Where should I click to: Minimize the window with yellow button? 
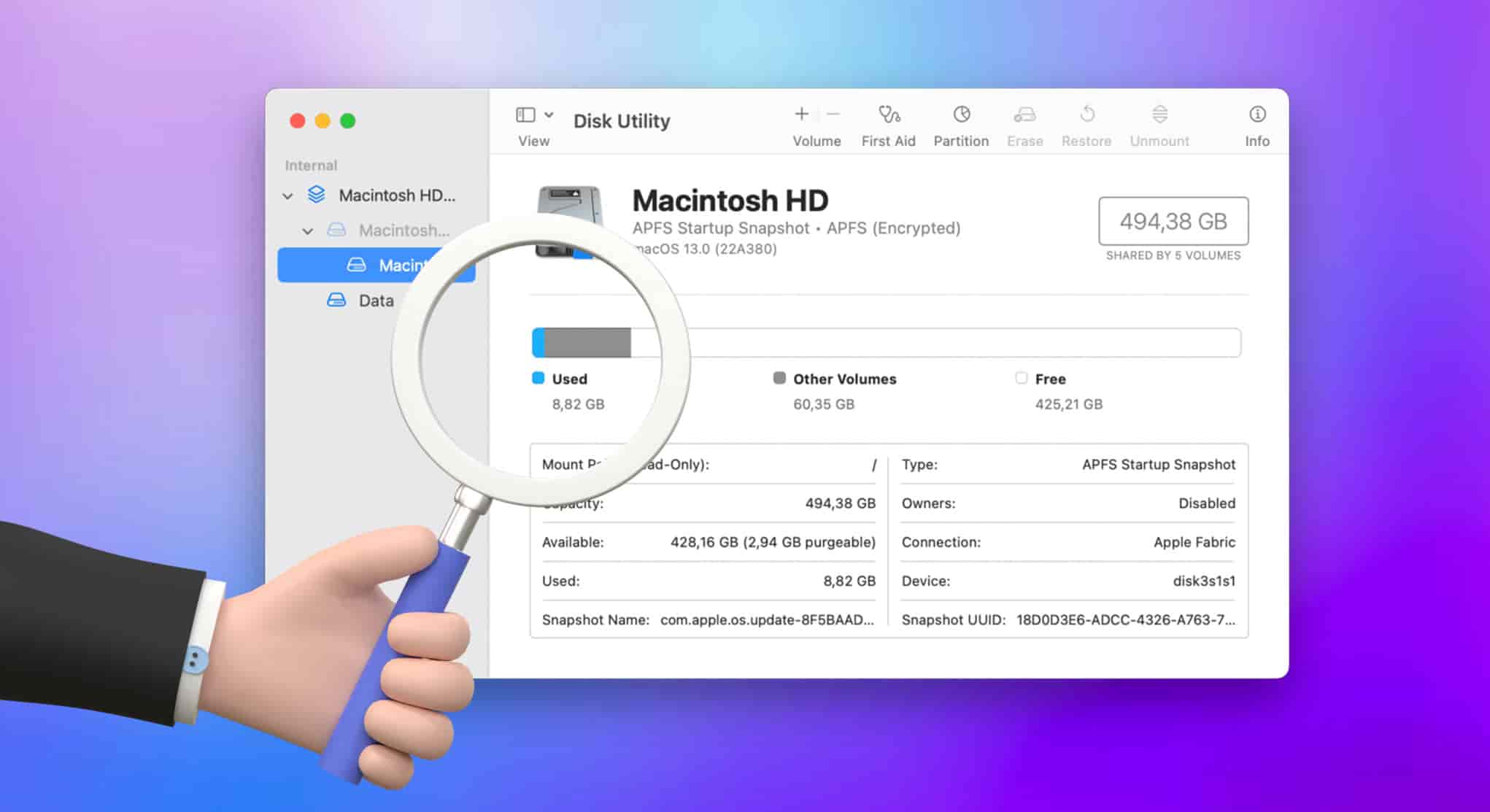(323, 121)
